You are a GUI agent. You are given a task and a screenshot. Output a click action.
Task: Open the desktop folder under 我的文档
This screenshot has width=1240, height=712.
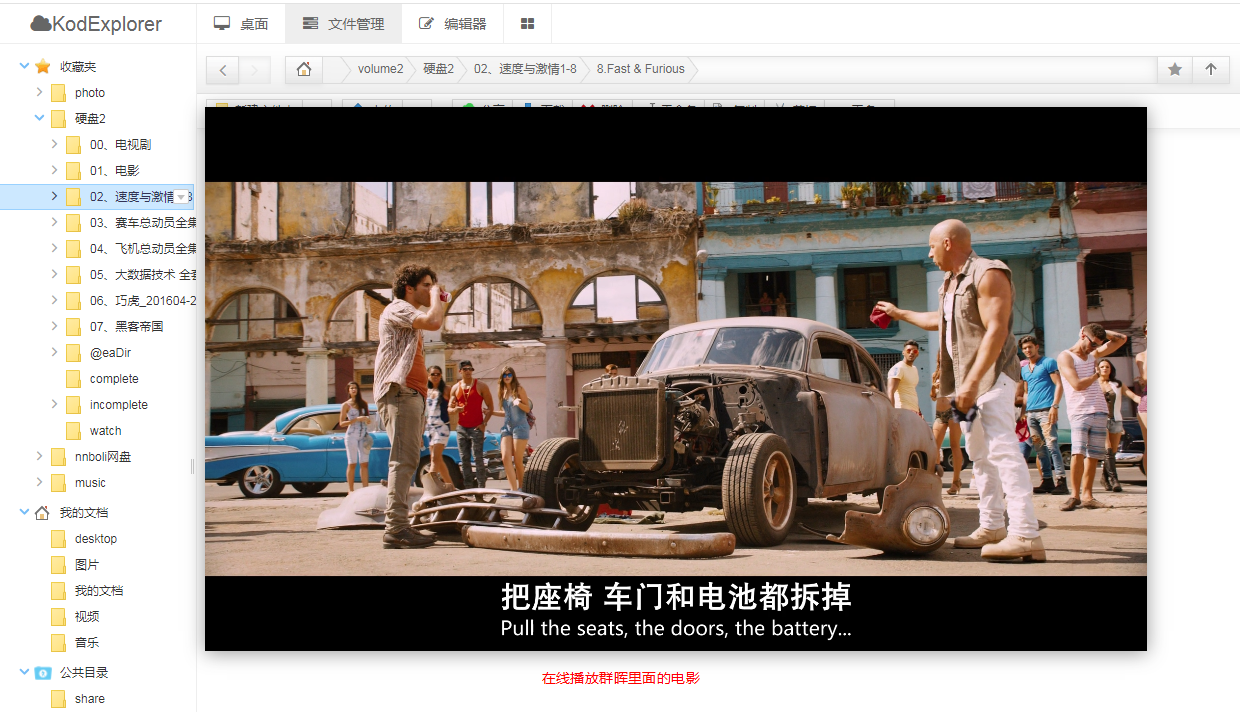[x=96, y=538]
